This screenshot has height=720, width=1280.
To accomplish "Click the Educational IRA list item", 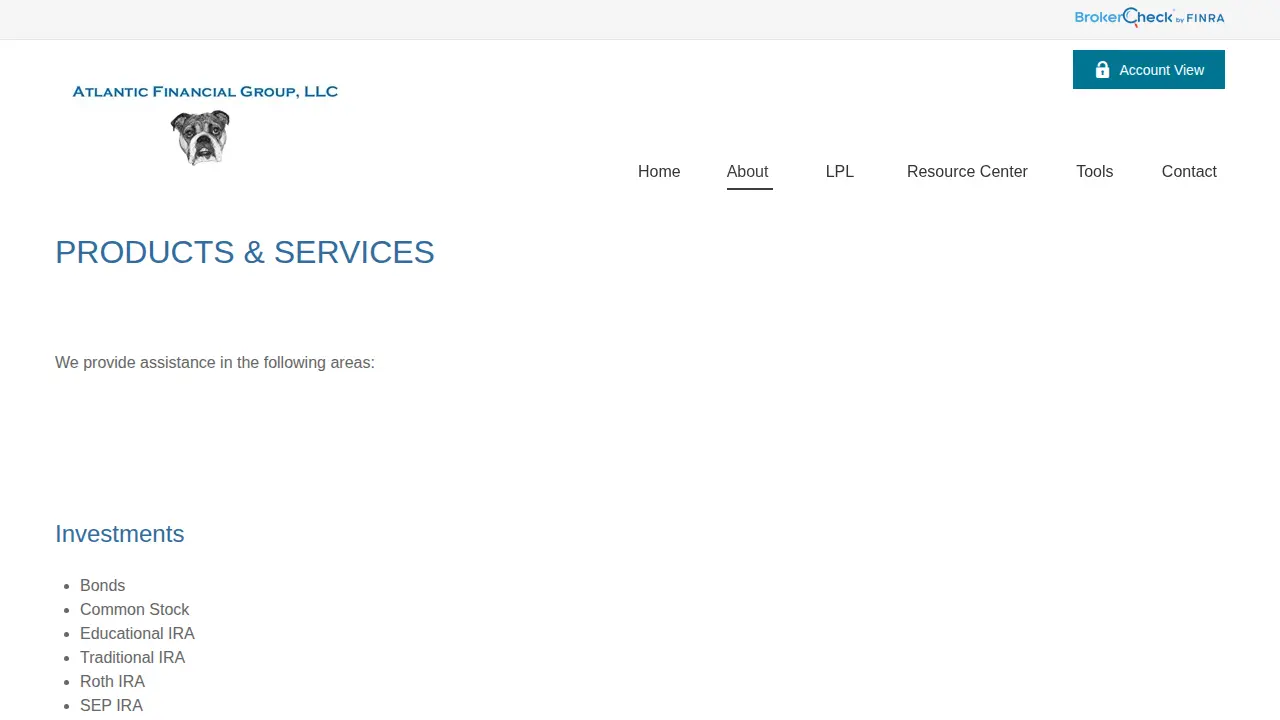I will (x=138, y=633).
